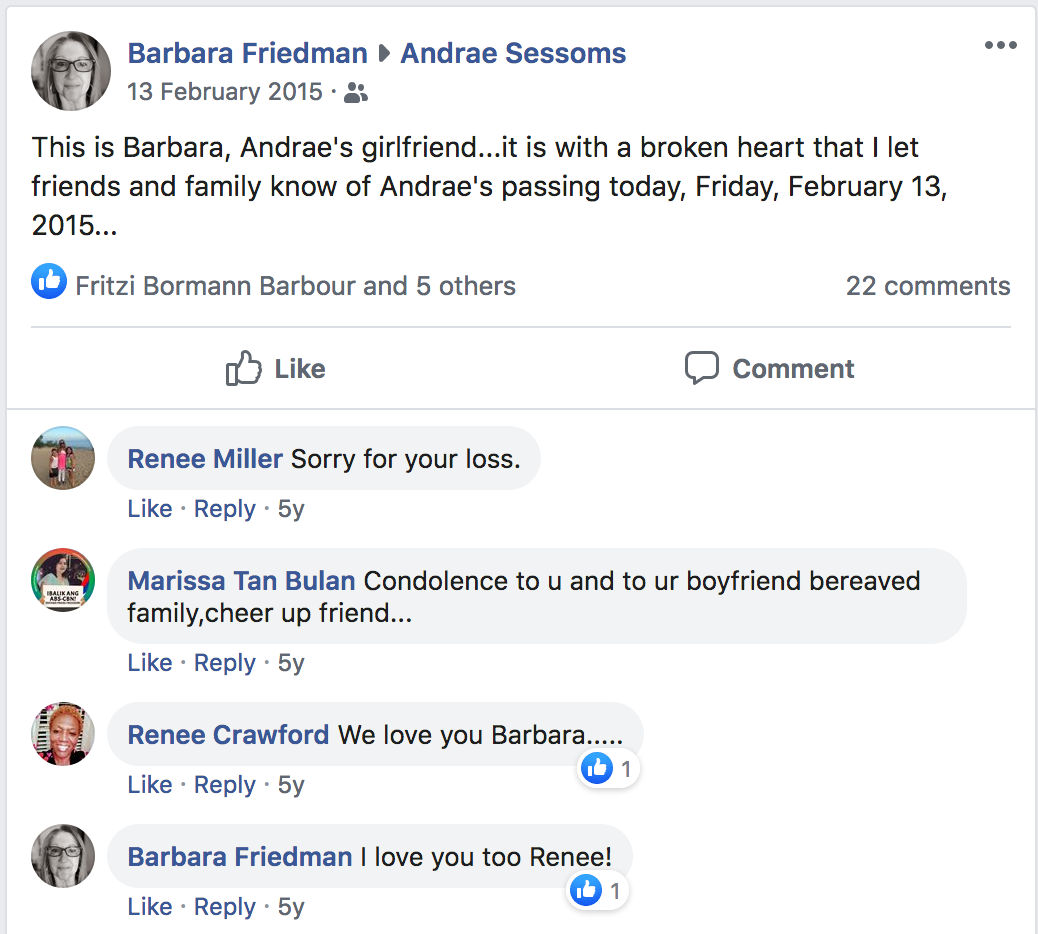
Task: Reply to Barbara Friedman's comment
Action: coord(225,907)
